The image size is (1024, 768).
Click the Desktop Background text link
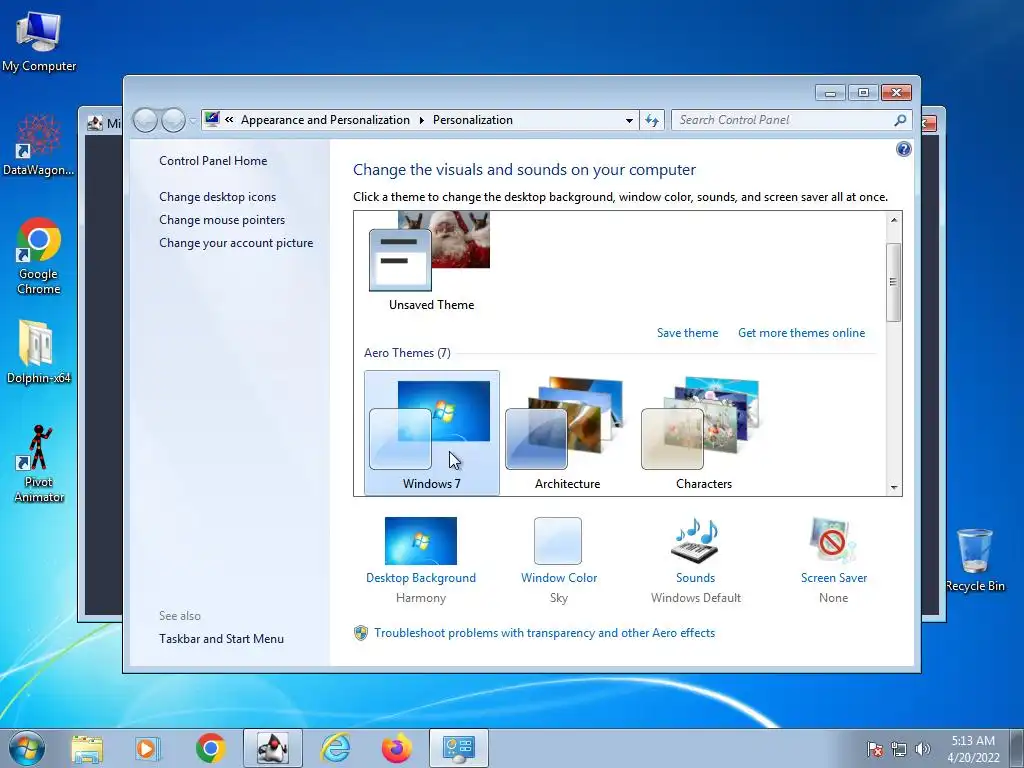(x=421, y=578)
